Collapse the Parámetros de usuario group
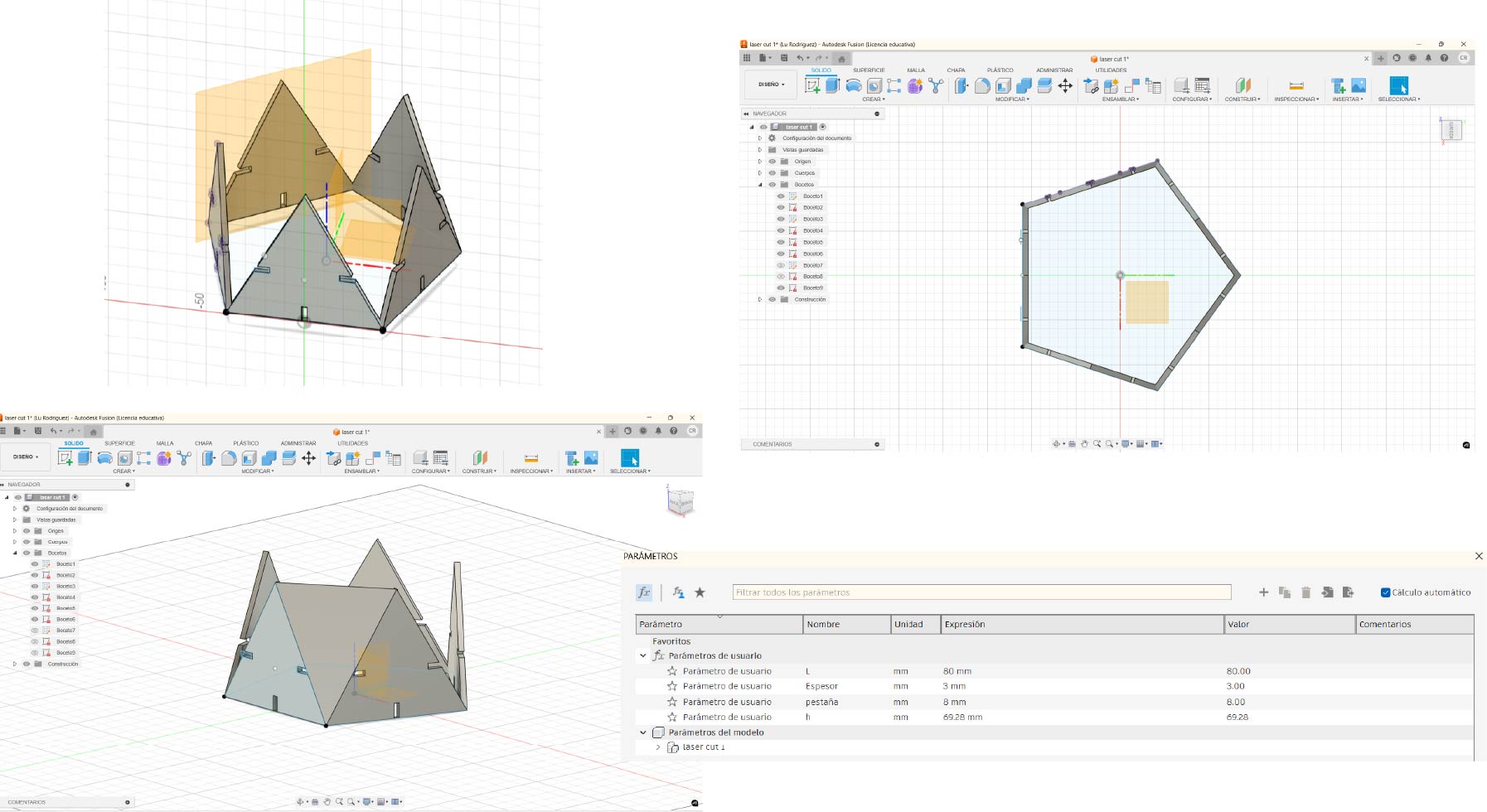The width and height of the screenshot is (1487, 812). [643, 655]
